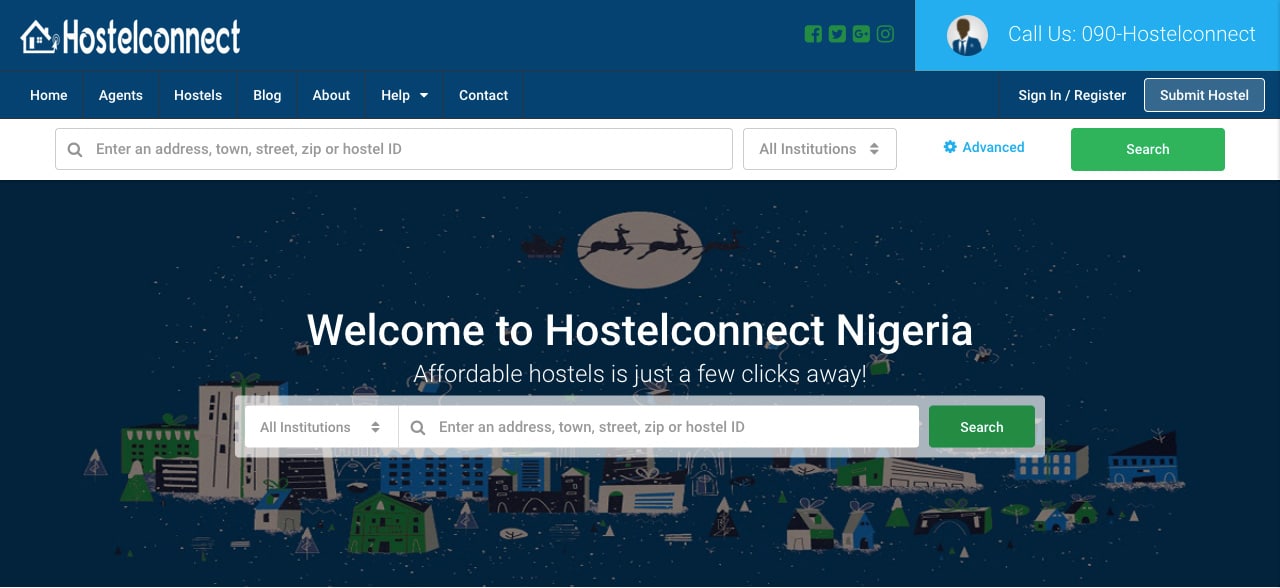Open the Google Plus social icon
The width and height of the screenshot is (1280, 588).
[861, 34]
